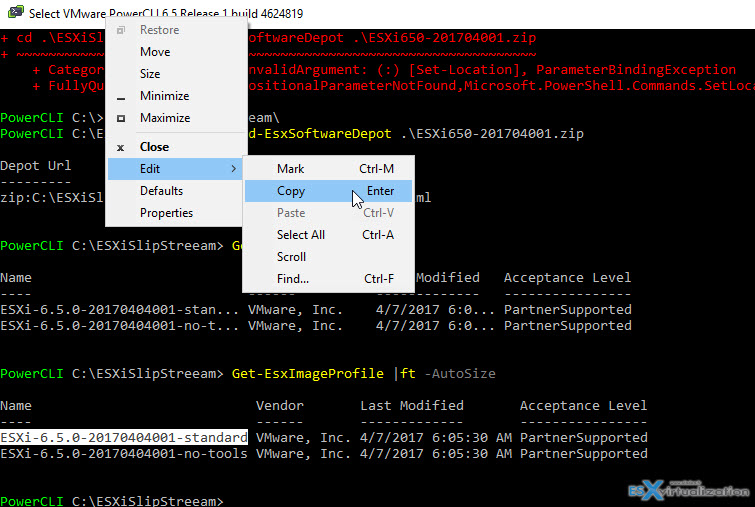Click the Minimize dash icon in system menu
The image size is (755, 507).
click(121, 96)
